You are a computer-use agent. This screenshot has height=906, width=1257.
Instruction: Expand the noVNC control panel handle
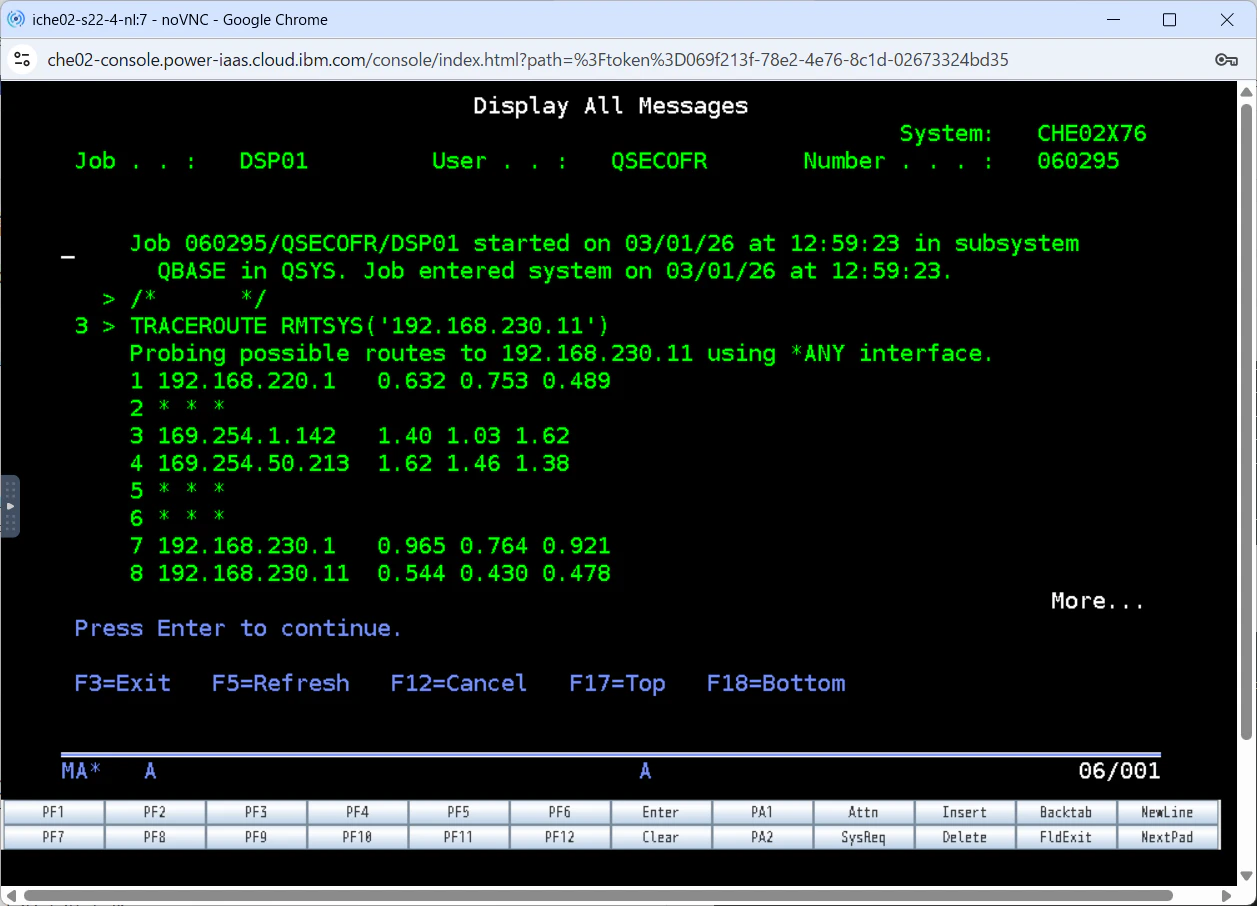click(x=10, y=506)
